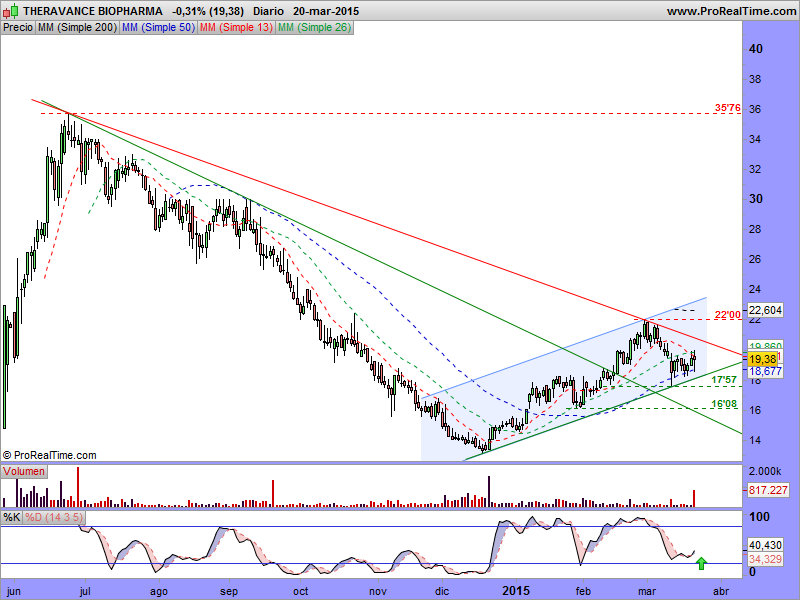Screen dimensions: 800x600
Task: Open the MM (Simple 200) label
Action: (78, 28)
